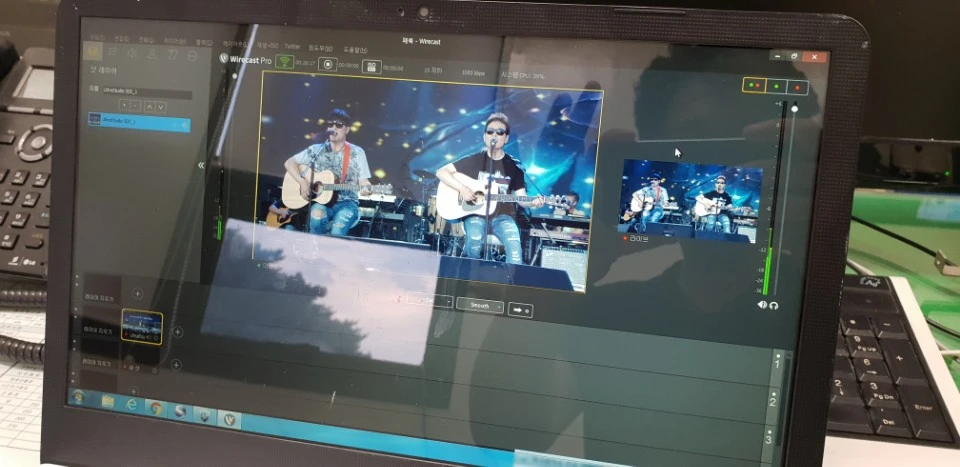Screen dimensions: 960x467
Task: Switch to Wirecast taskbar icon
Action: pyautogui.click(x=229, y=419)
